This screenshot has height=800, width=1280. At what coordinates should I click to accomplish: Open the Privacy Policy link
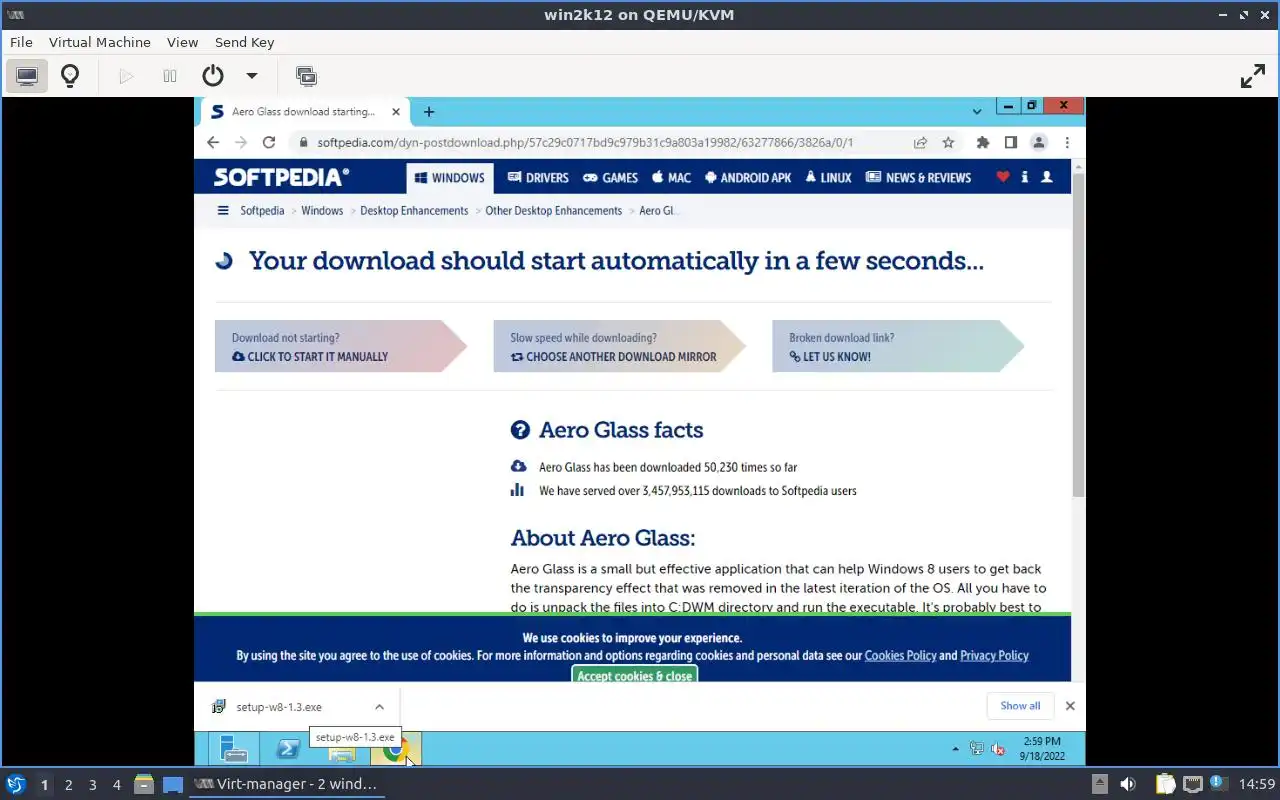coord(994,656)
